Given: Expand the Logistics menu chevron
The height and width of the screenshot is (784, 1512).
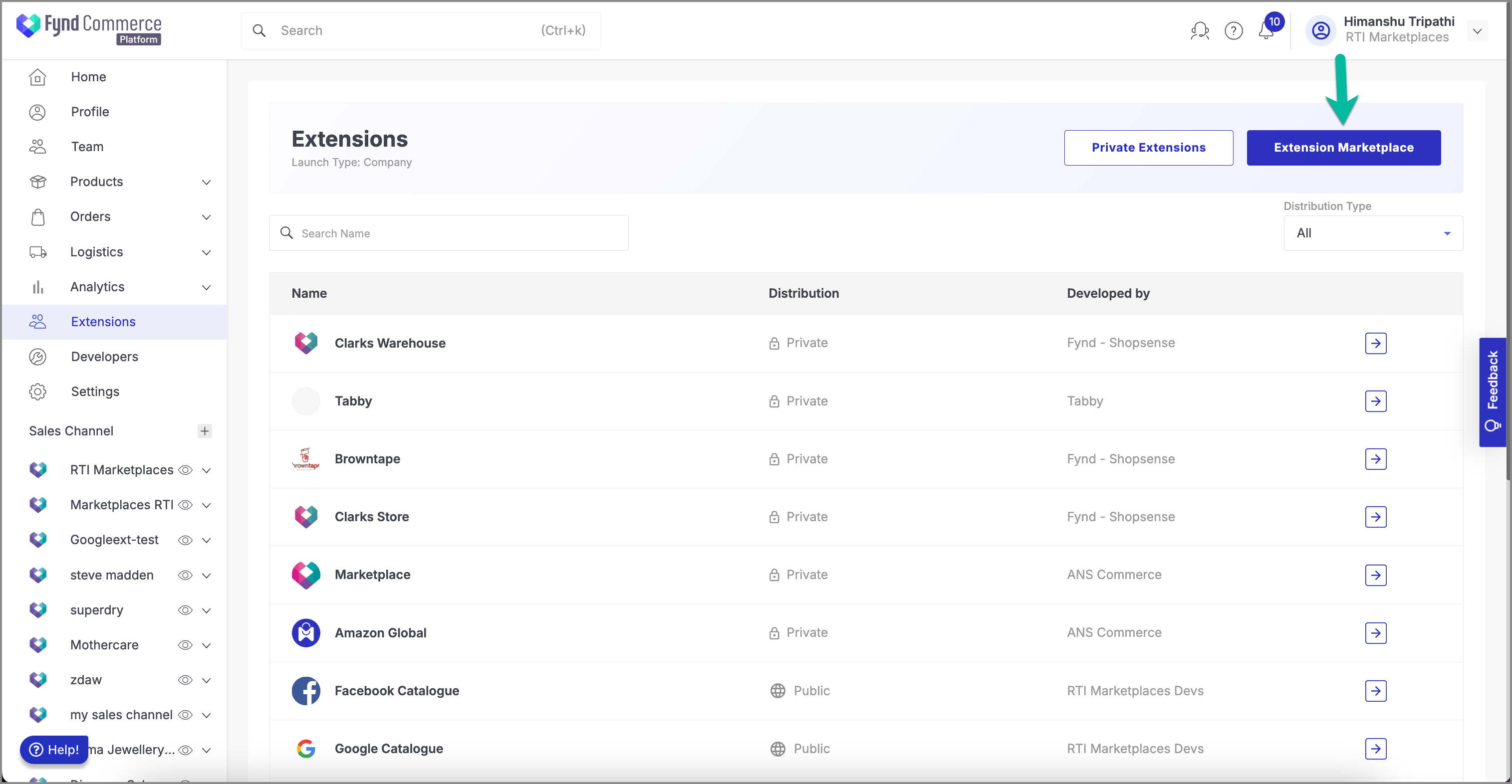Looking at the screenshot, I should [x=206, y=252].
